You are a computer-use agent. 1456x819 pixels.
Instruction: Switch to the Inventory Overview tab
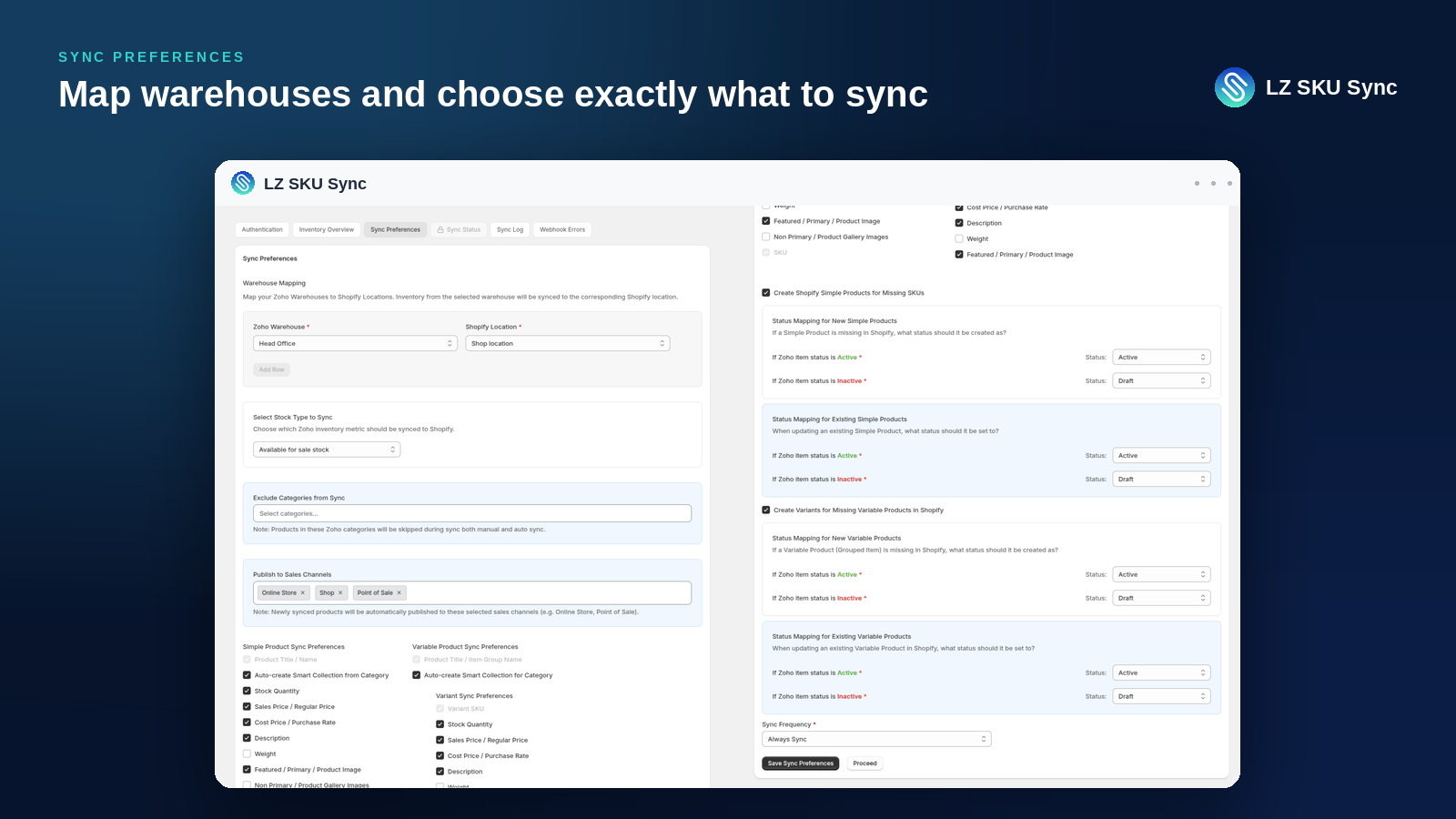[x=327, y=229]
